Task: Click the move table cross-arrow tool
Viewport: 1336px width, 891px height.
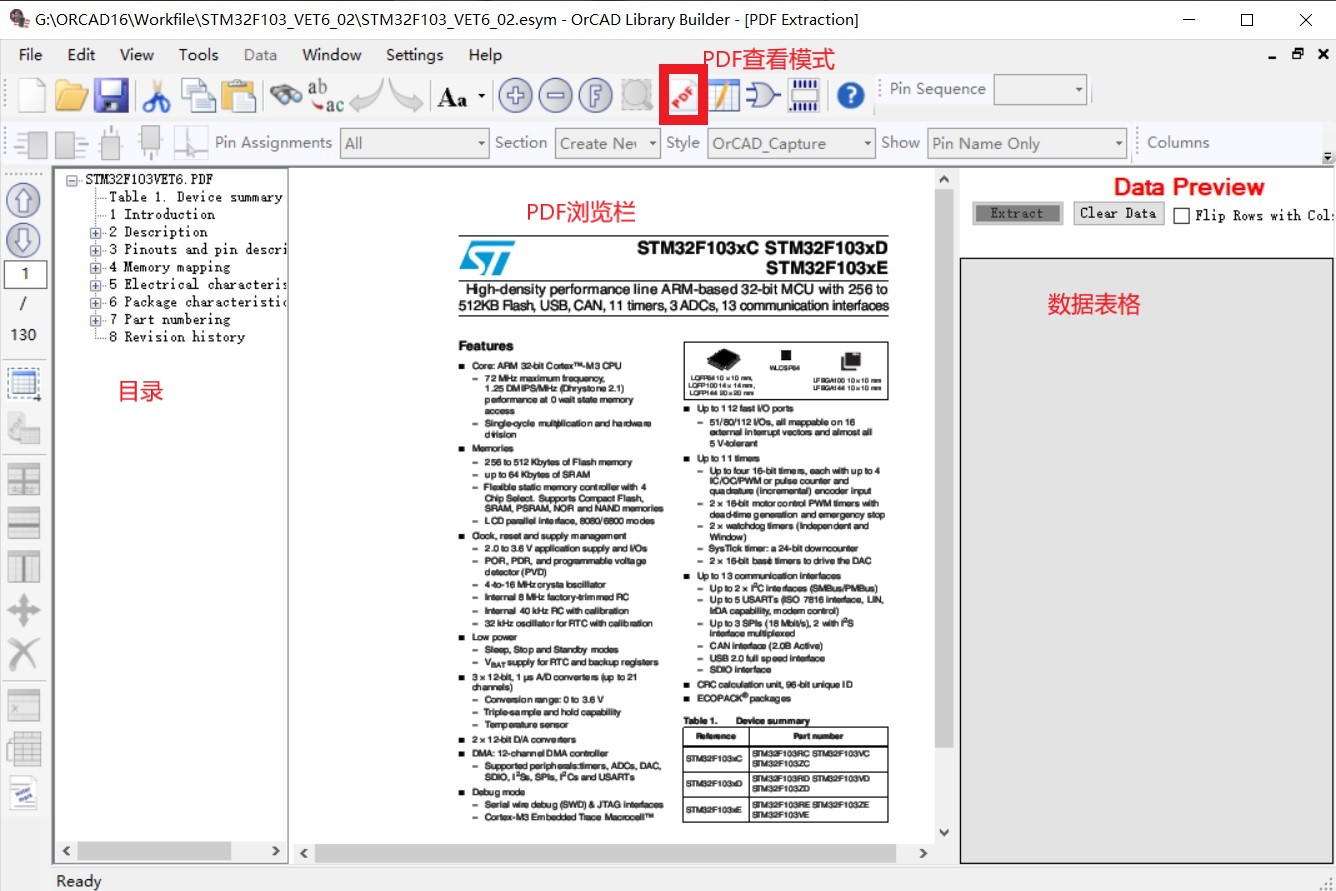Action: (25, 608)
